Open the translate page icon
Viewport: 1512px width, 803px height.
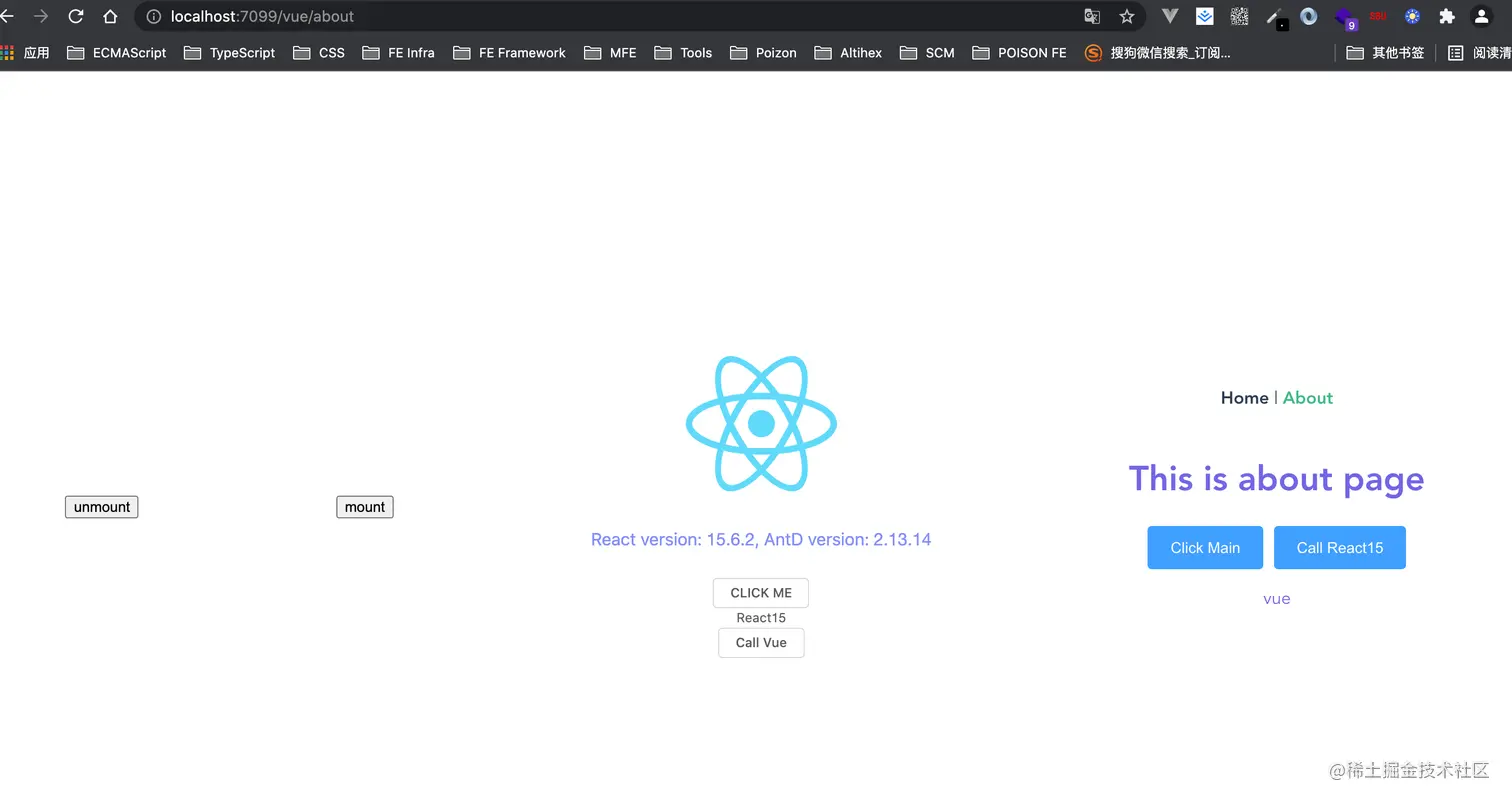click(x=1092, y=16)
